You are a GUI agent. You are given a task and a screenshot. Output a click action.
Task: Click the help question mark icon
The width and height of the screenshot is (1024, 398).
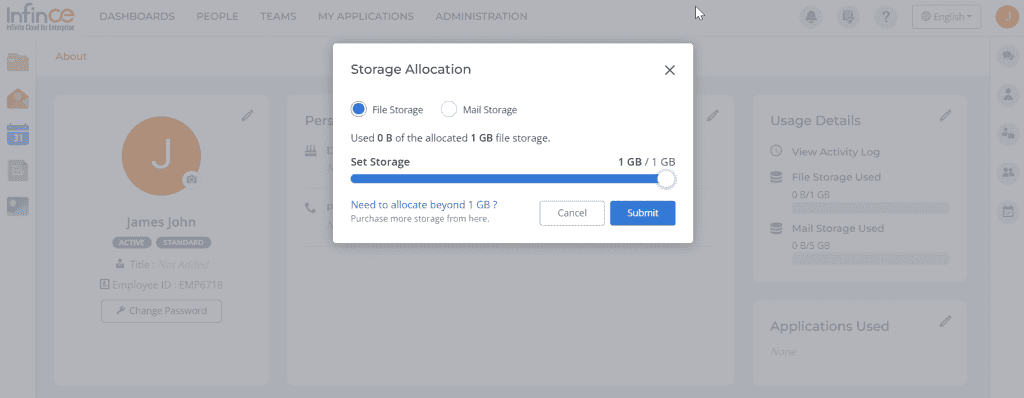click(x=885, y=17)
